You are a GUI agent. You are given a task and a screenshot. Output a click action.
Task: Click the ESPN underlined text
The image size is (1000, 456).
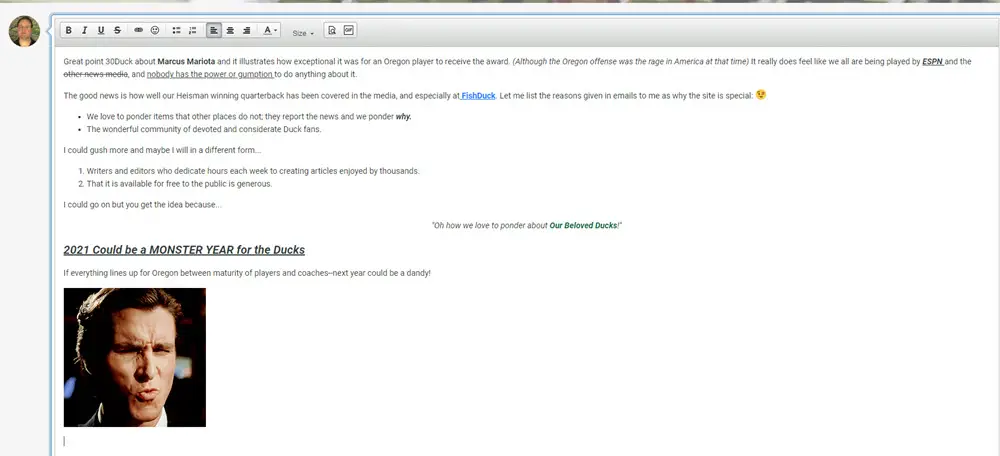pos(933,61)
